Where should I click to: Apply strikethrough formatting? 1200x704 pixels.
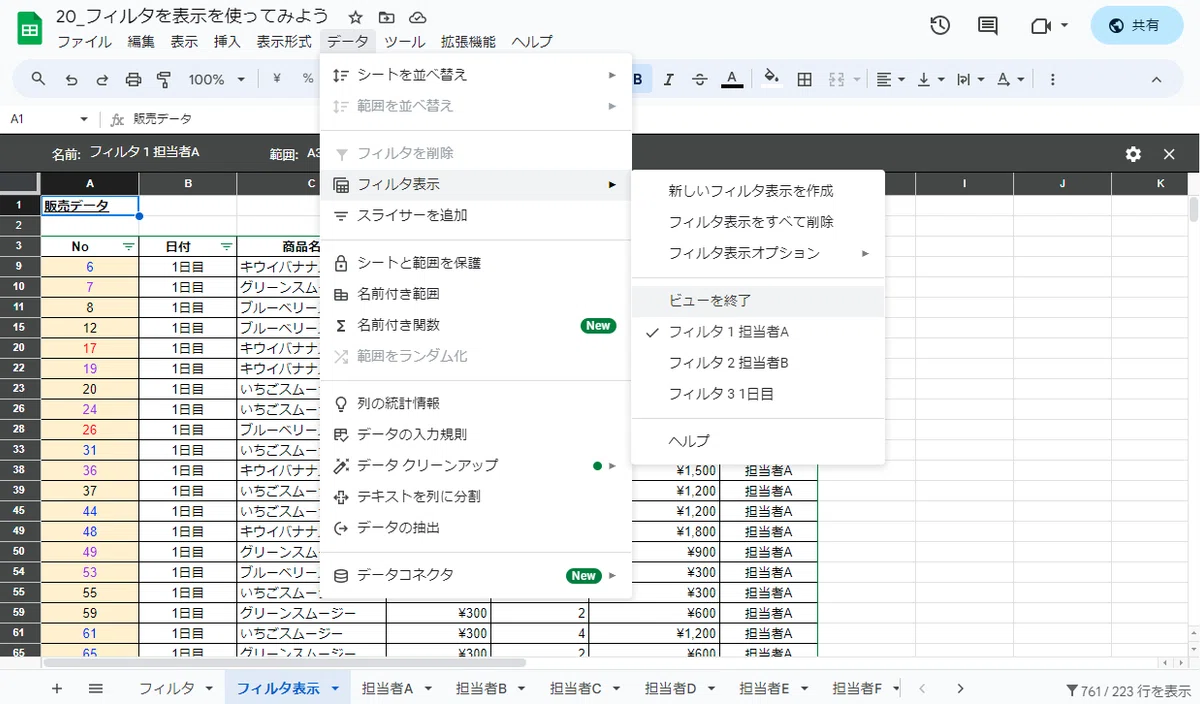tap(700, 79)
